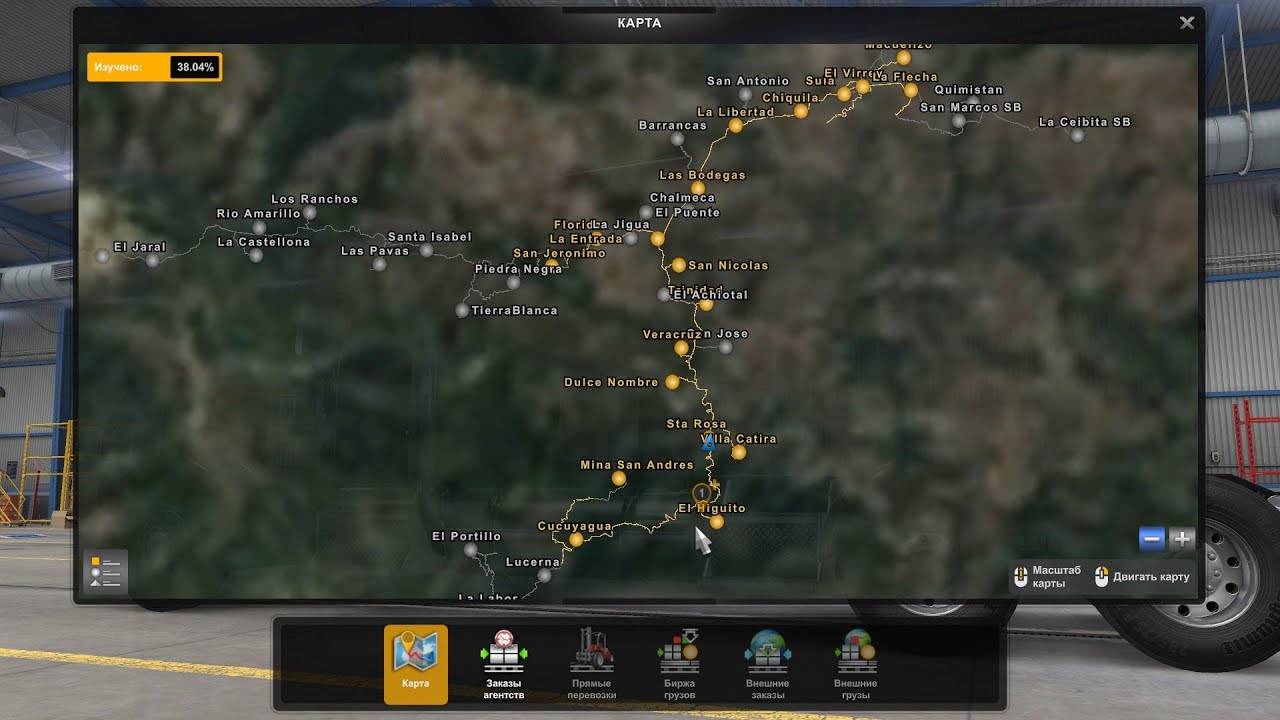Click the Sta Rosa city label
The width and height of the screenshot is (1280, 720).
(697, 424)
